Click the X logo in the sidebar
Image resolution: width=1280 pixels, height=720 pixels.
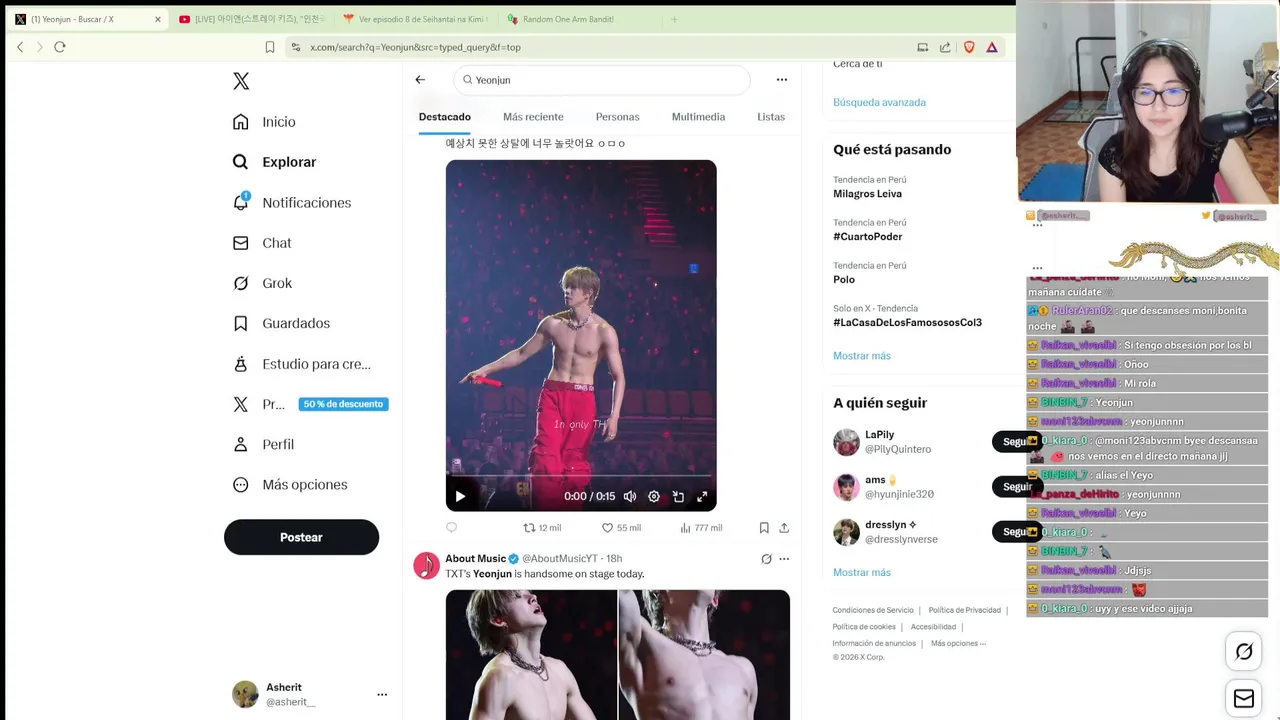[241, 81]
